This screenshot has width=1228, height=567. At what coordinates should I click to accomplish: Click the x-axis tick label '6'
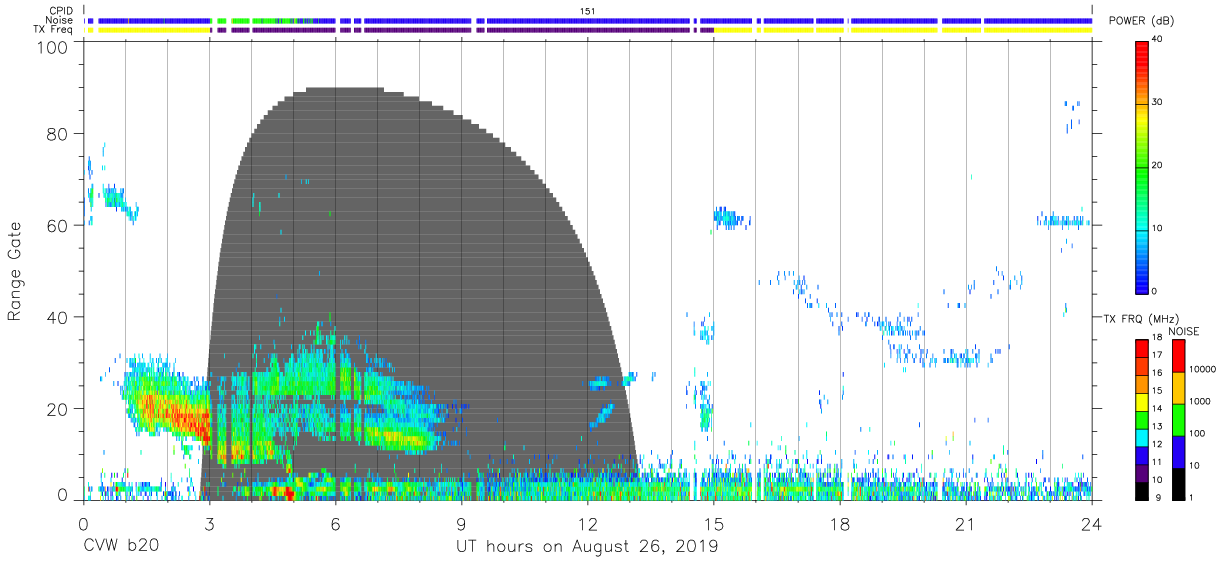point(335,524)
